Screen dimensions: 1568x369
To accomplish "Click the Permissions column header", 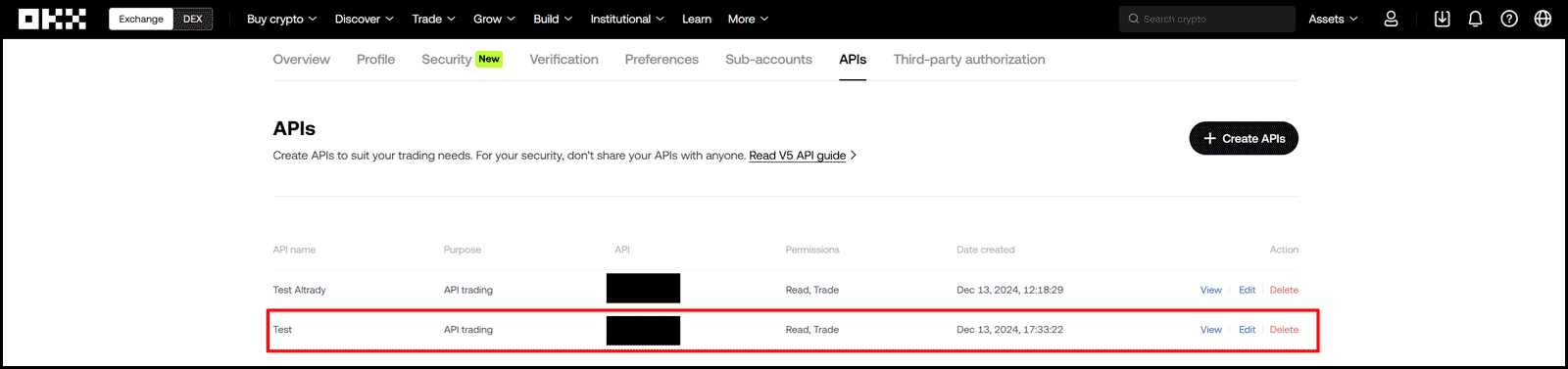I will pos(812,250).
